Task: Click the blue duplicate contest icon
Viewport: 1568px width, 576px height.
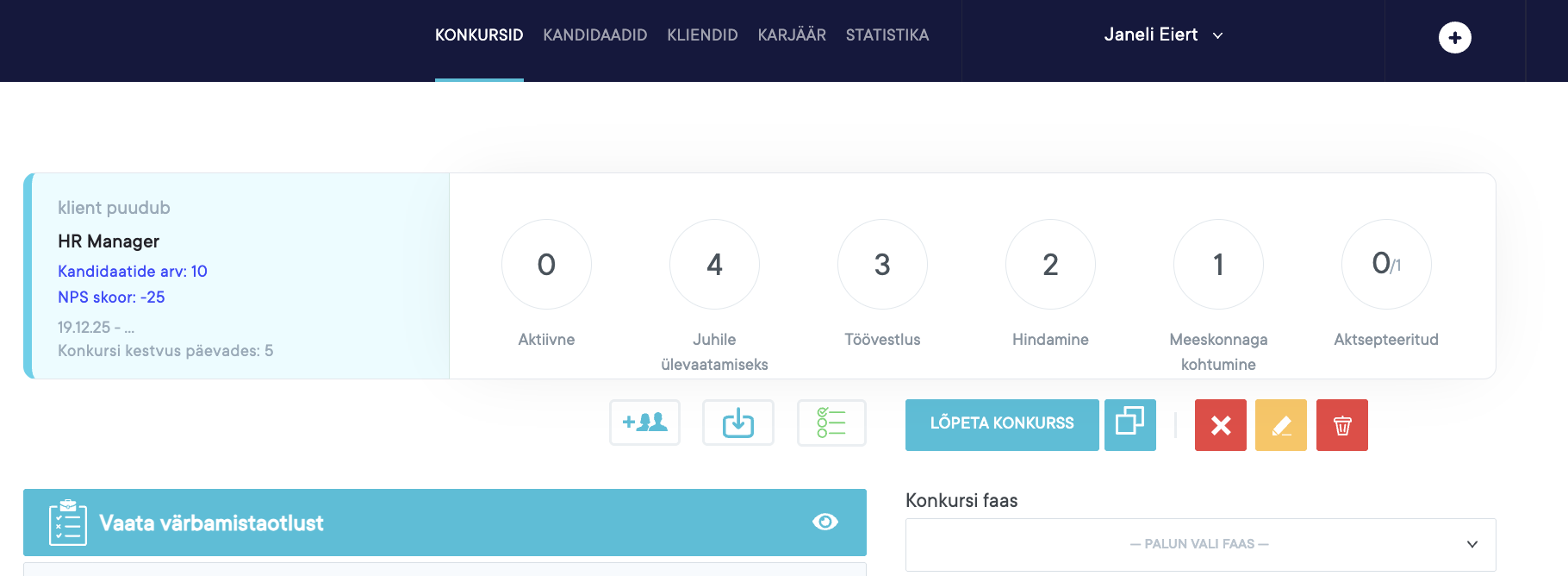Action: click(1129, 424)
